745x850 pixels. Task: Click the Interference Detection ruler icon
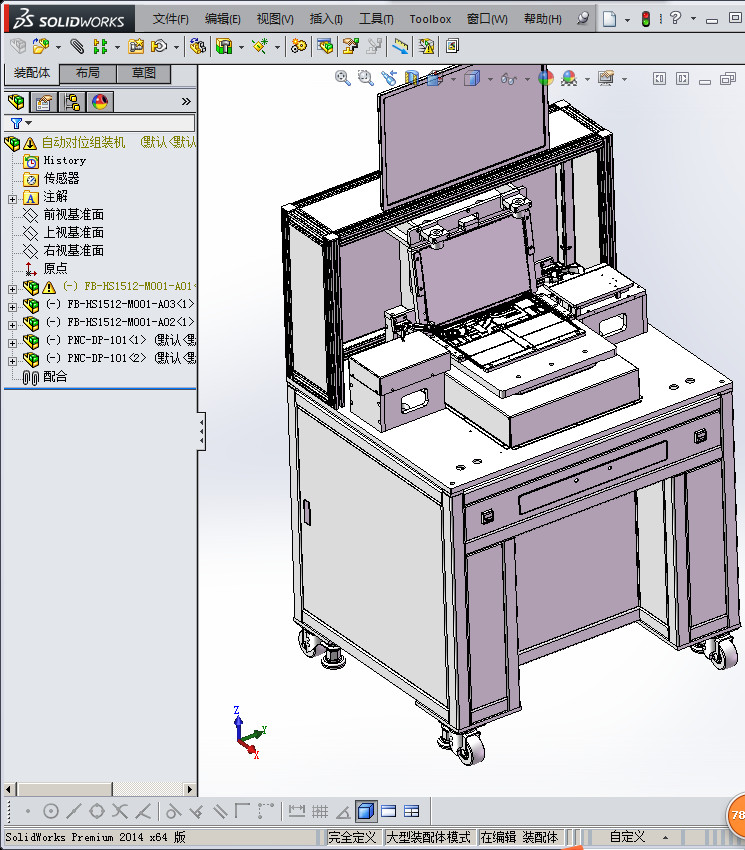click(x=400, y=46)
